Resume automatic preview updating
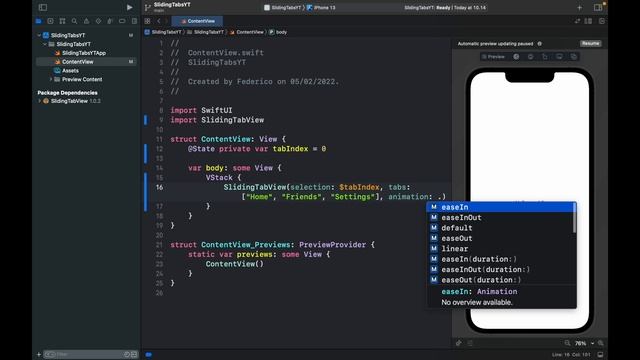The height and width of the screenshot is (360, 640). coord(590,44)
